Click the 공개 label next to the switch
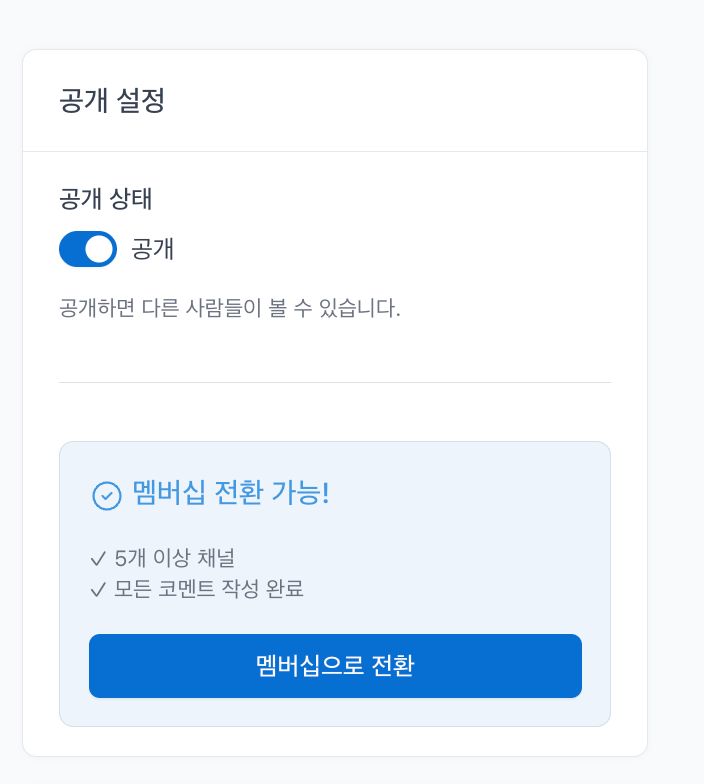Image resolution: width=704 pixels, height=784 pixels. point(153,249)
